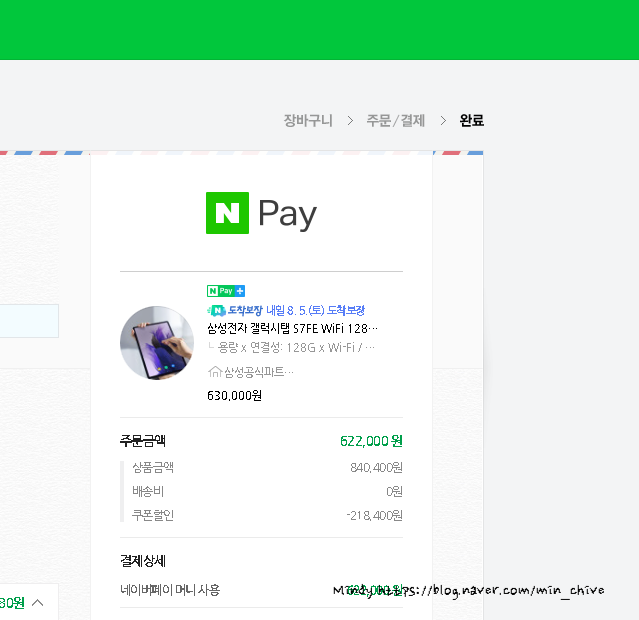Click the -218,400원 coupon discount value
This screenshot has width=639, height=620.
[375, 516]
